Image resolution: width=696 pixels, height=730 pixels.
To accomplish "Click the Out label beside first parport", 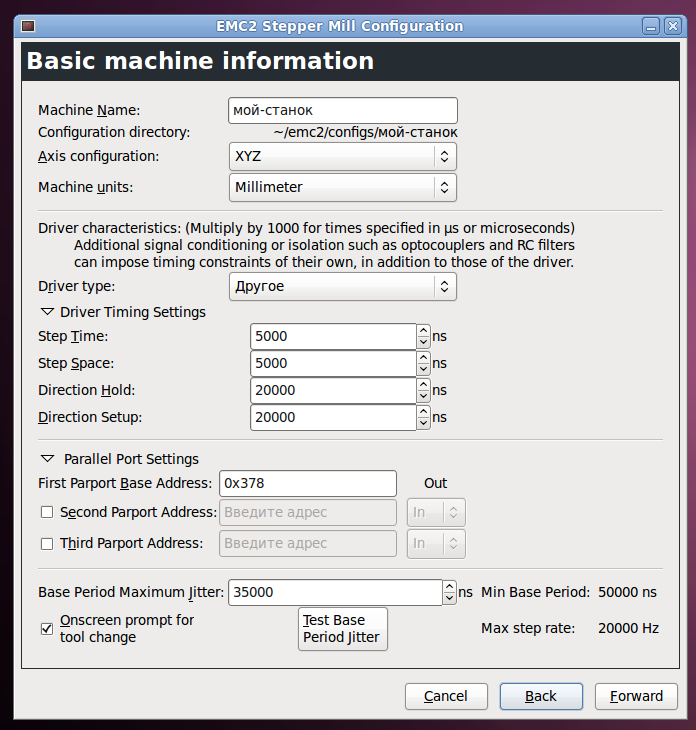I will click(x=435, y=484).
